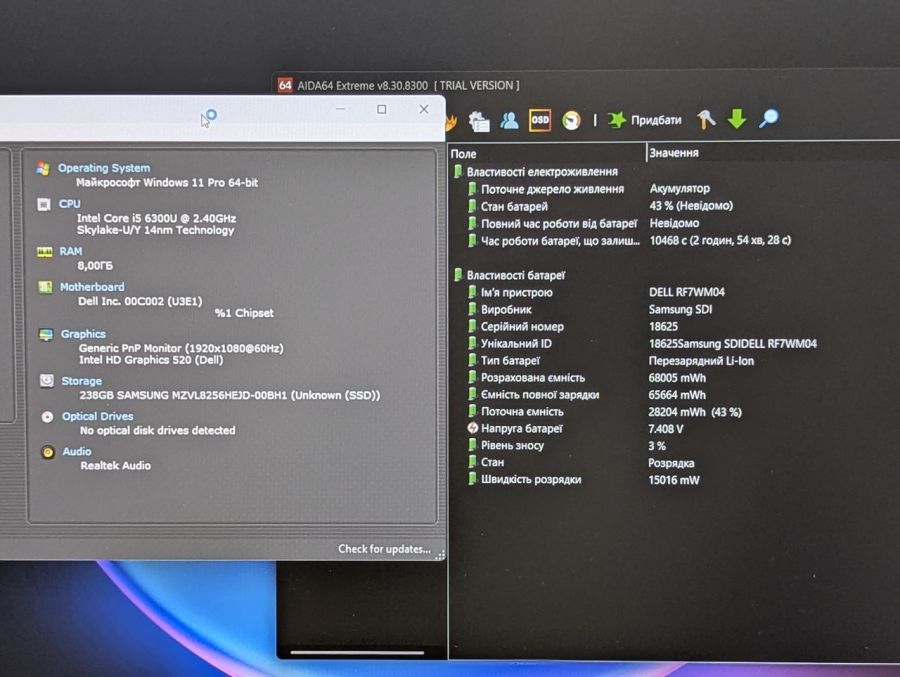Open the Audio section link
Image resolution: width=900 pixels, height=677 pixels.
77,451
